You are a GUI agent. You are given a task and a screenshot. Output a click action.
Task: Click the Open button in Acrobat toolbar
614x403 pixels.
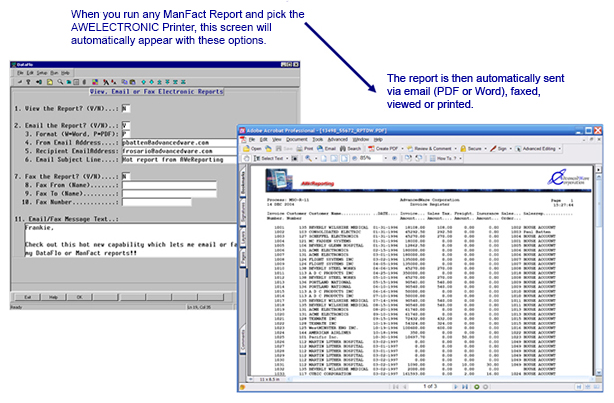(252, 148)
